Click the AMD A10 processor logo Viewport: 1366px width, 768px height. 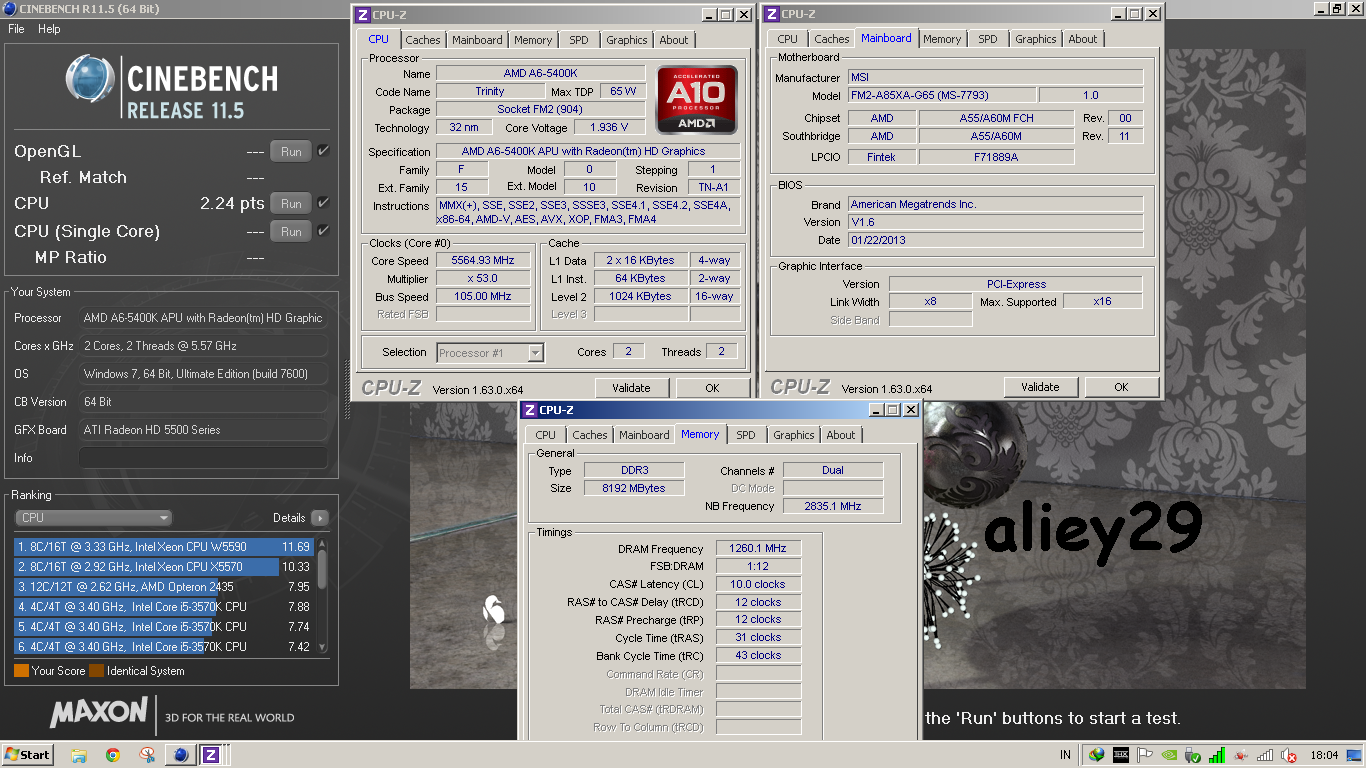[x=697, y=100]
